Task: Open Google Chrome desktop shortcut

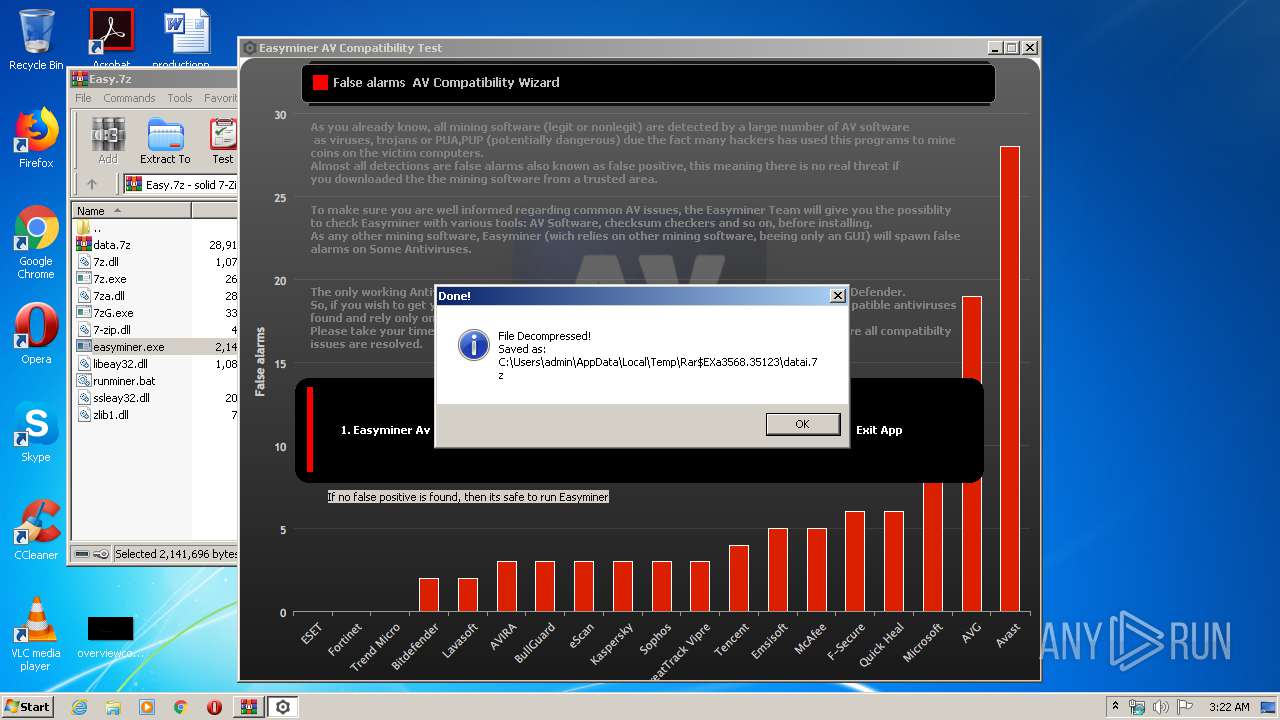Action: [x=36, y=243]
